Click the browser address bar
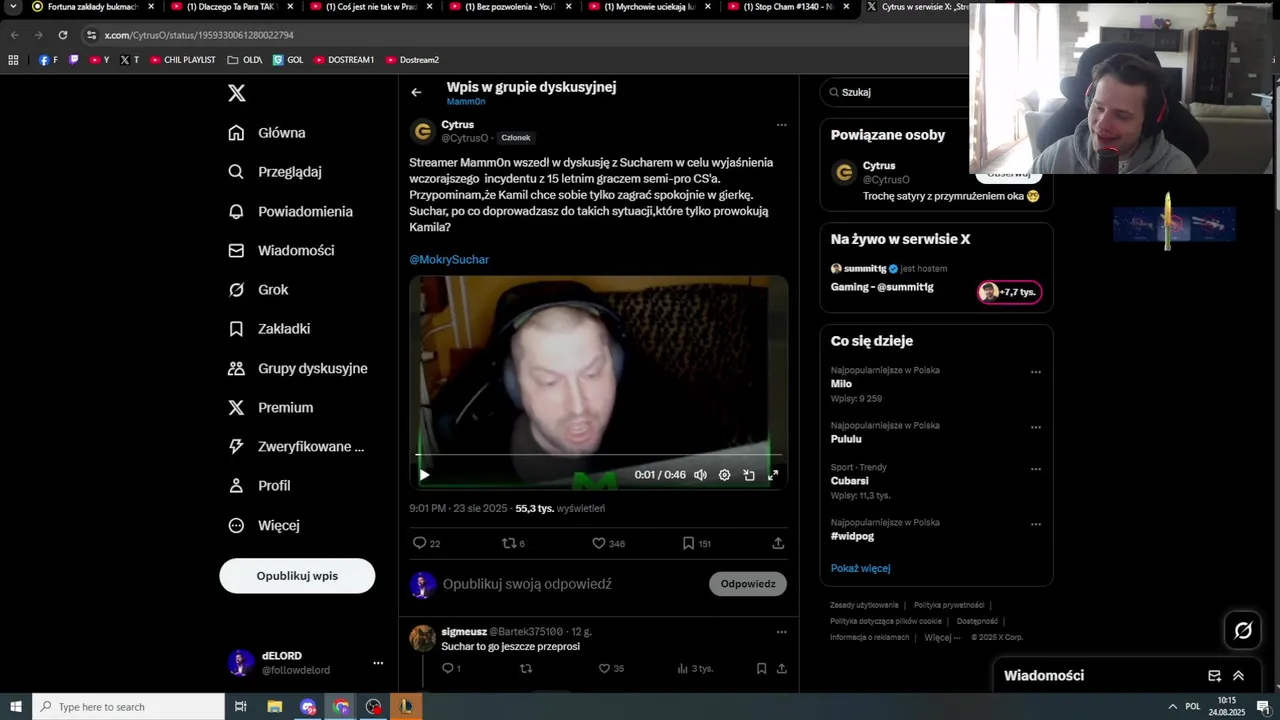 (520, 35)
